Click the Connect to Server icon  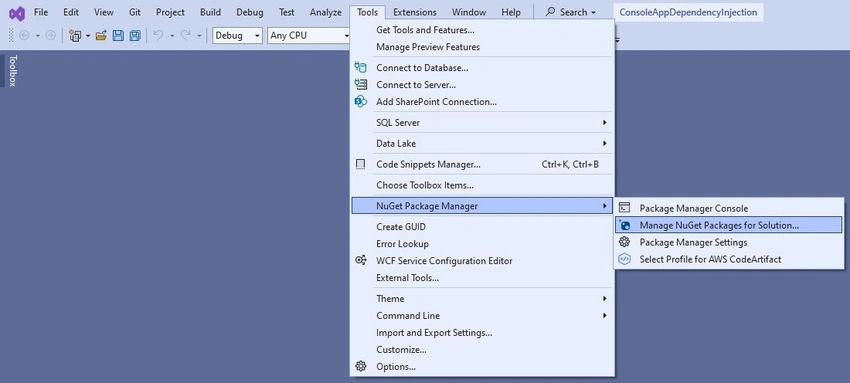click(x=360, y=85)
